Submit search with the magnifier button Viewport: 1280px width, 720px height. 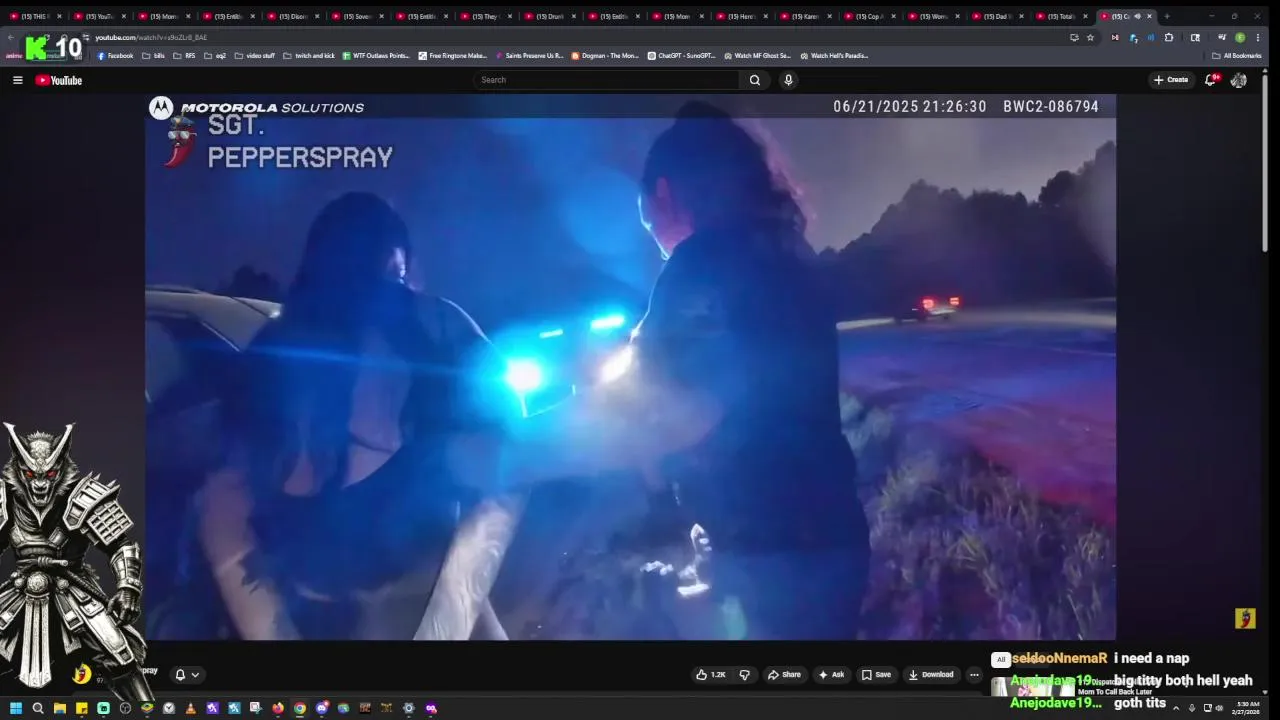[755, 80]
